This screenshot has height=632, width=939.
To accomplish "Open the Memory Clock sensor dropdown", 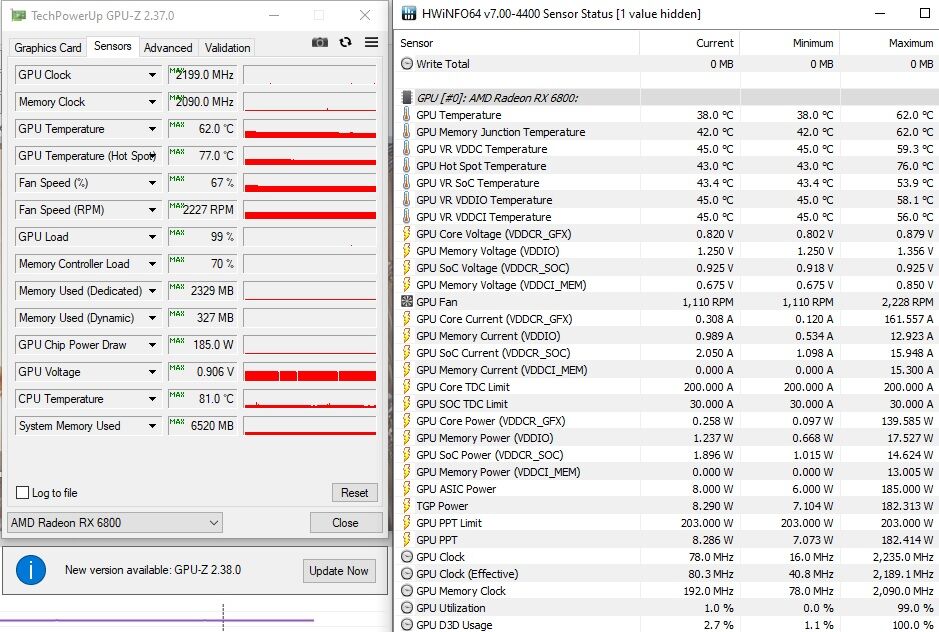I will pyautogui.click(x=152, y=102).
